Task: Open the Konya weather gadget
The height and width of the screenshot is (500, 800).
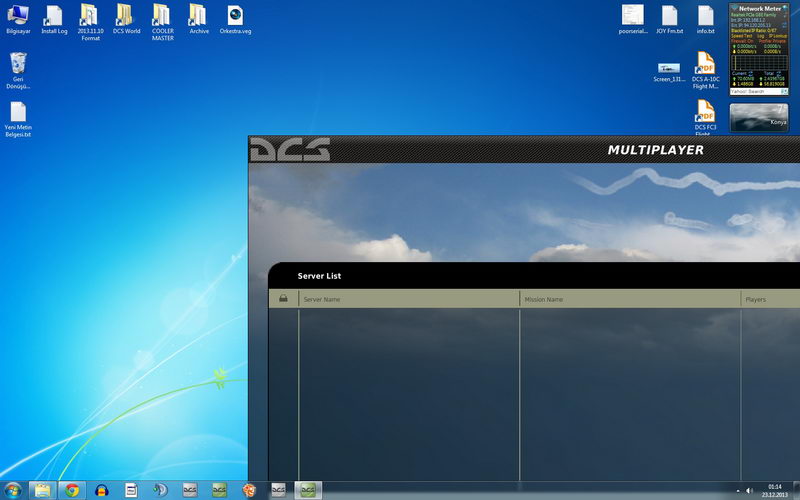Action: click(x=759, y=117)
